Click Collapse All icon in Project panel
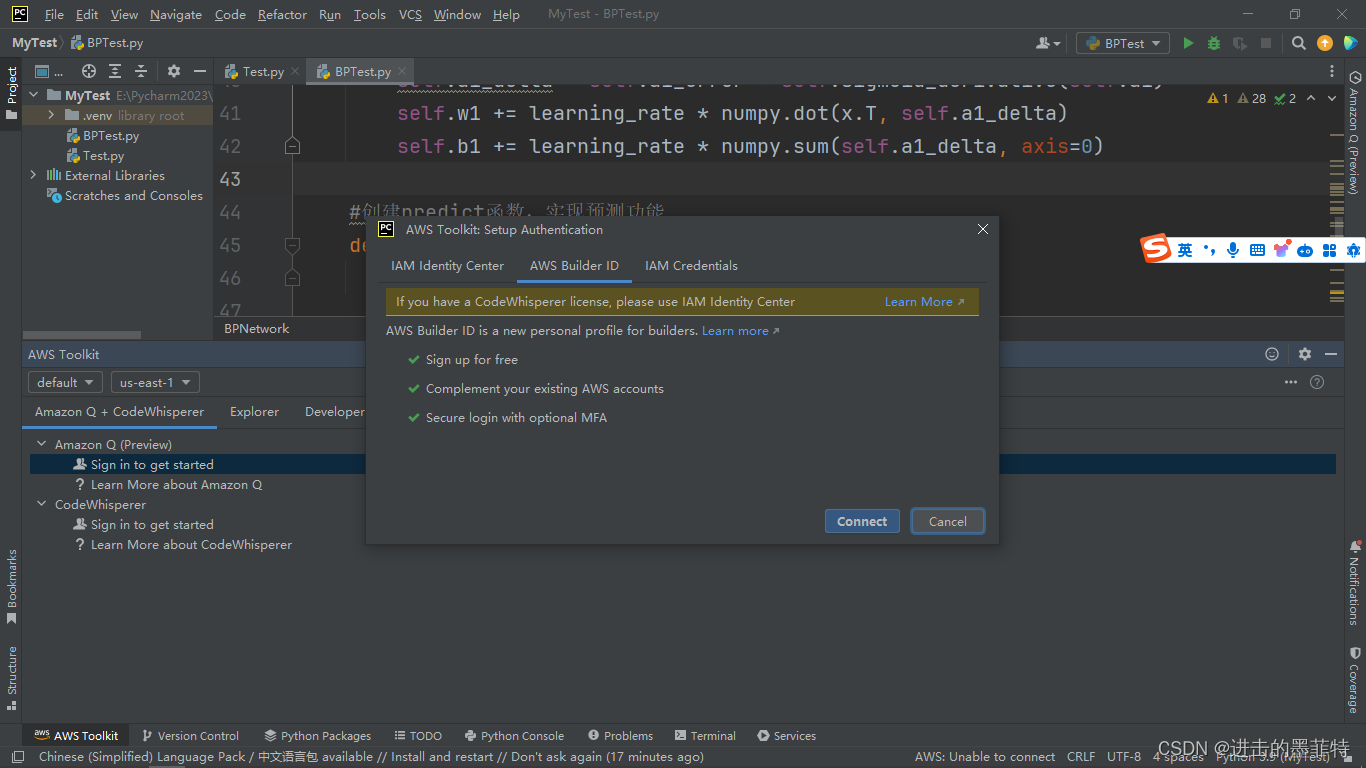This screenshot has height=768, width=1366. [x=141, y=71]
